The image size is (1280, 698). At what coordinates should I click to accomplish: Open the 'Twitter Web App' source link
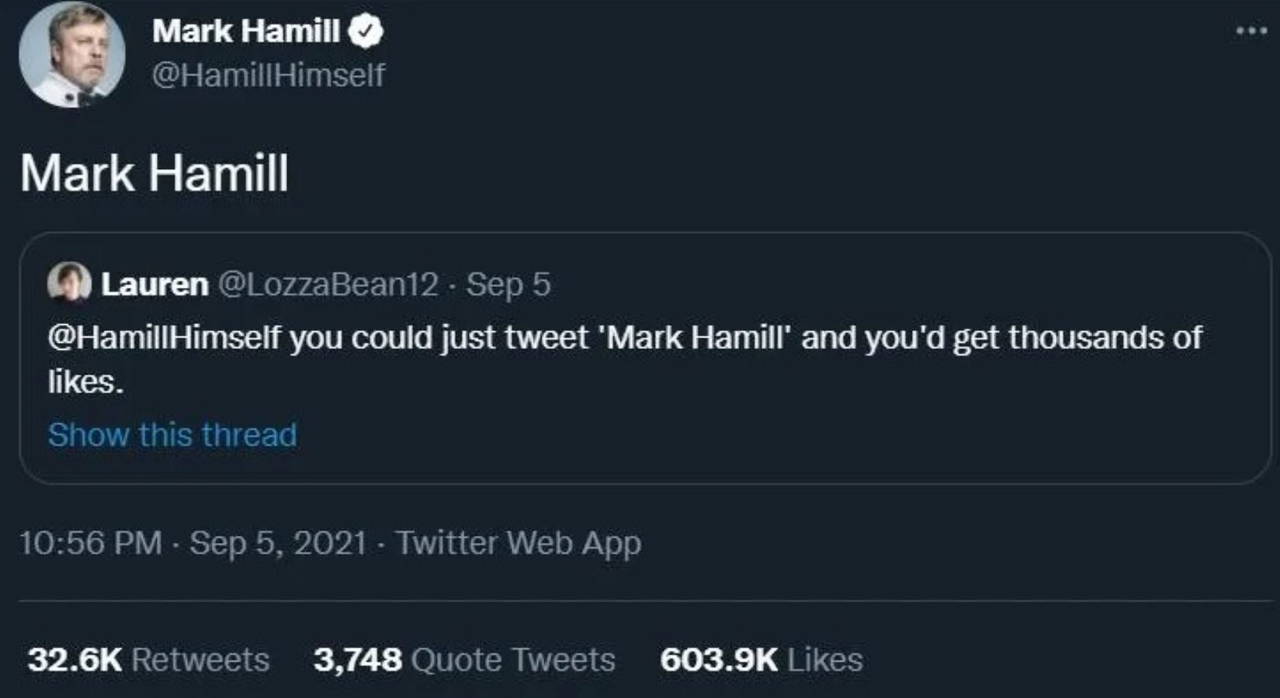(518, 543)
